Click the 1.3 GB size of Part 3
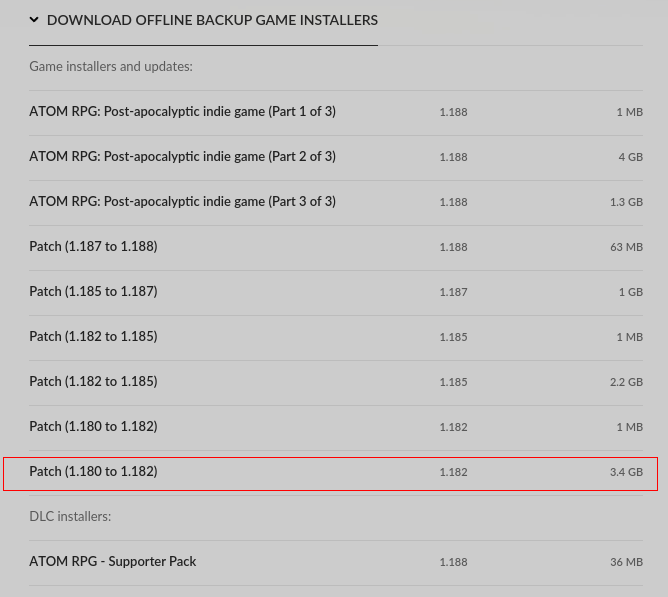The image size is (668, 597). pos(626,202)
